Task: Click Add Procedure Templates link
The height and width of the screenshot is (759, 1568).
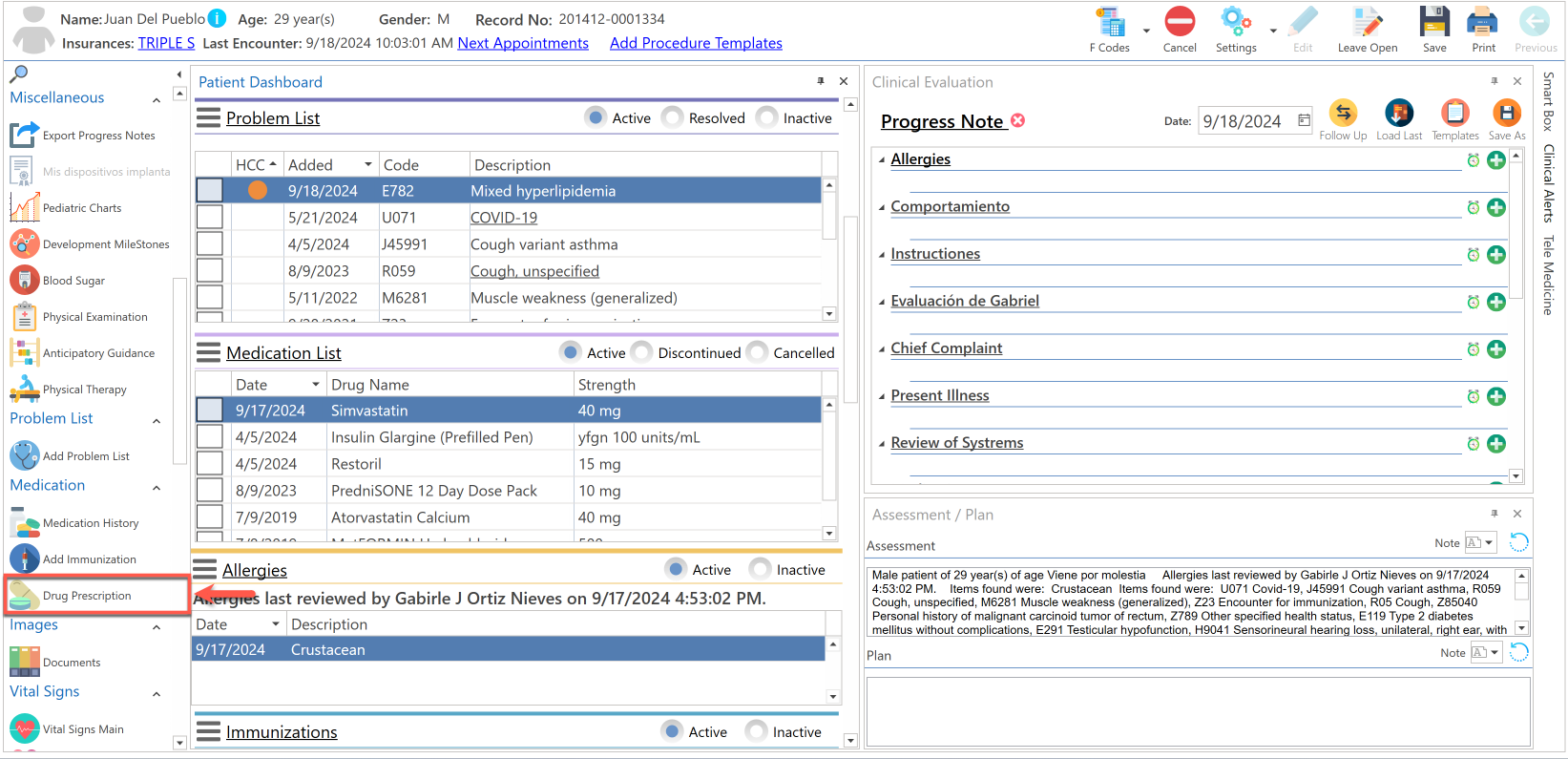Action: click(x=696, y=43)
